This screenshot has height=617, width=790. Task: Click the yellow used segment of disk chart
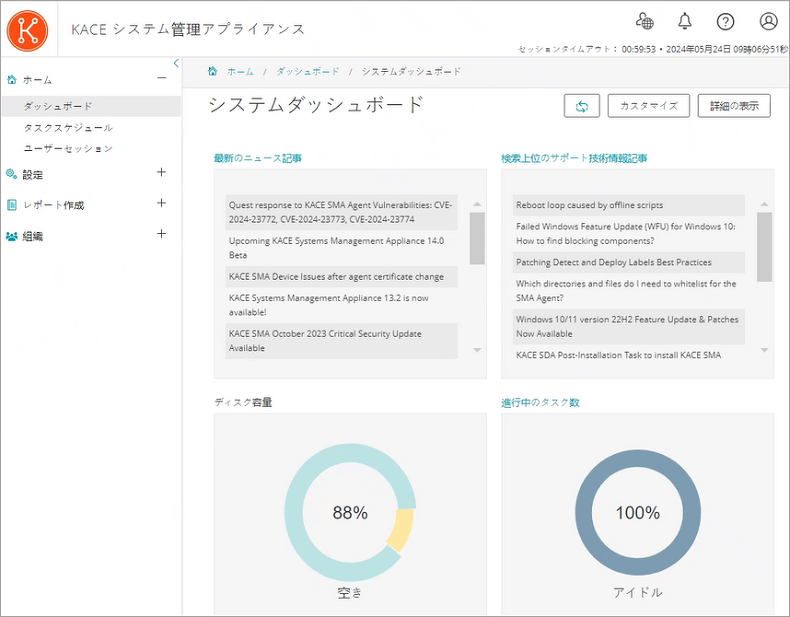coord(402,530)
